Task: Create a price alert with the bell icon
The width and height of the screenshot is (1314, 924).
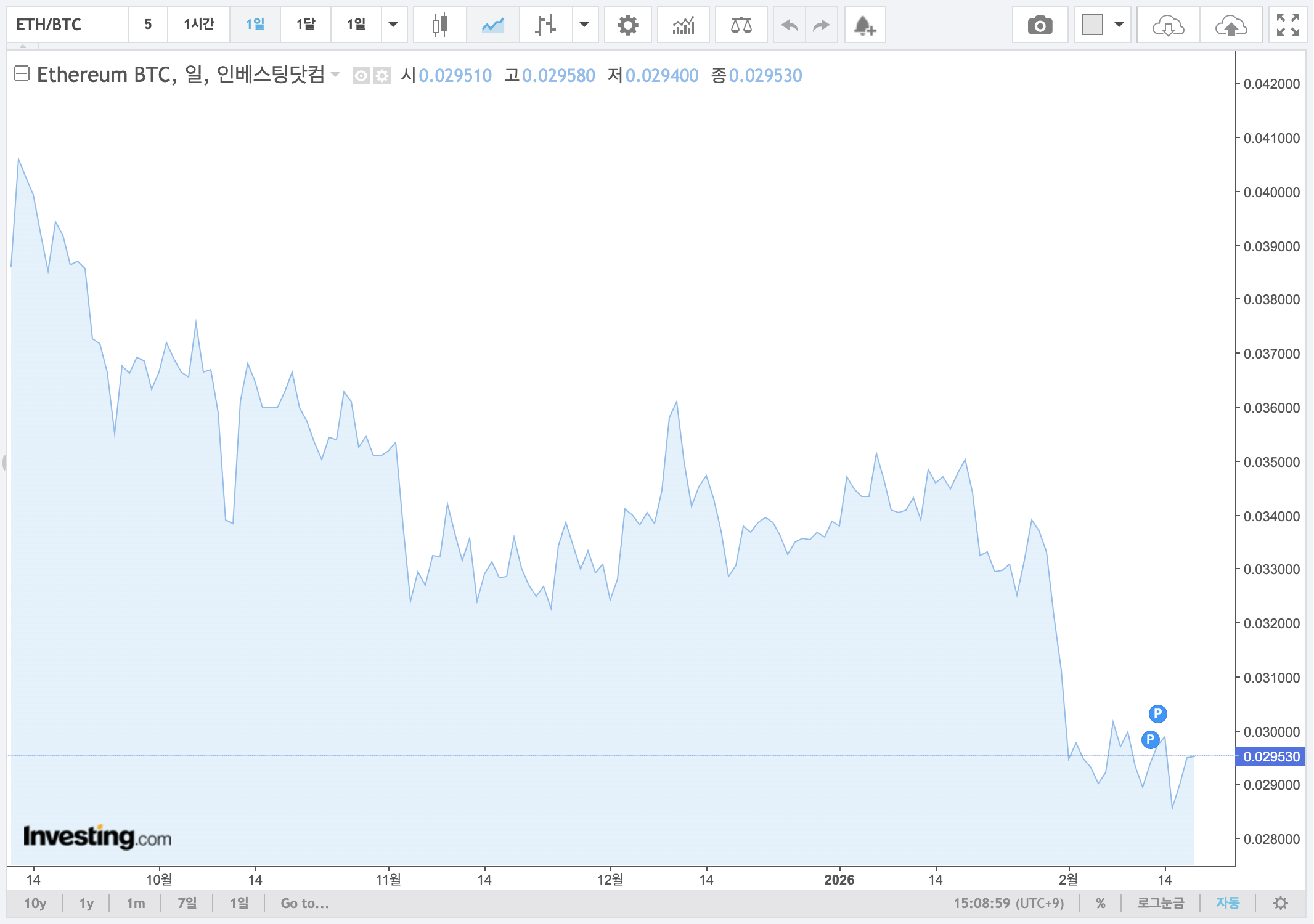Action: pyautogui.click(x=865, y=25)
